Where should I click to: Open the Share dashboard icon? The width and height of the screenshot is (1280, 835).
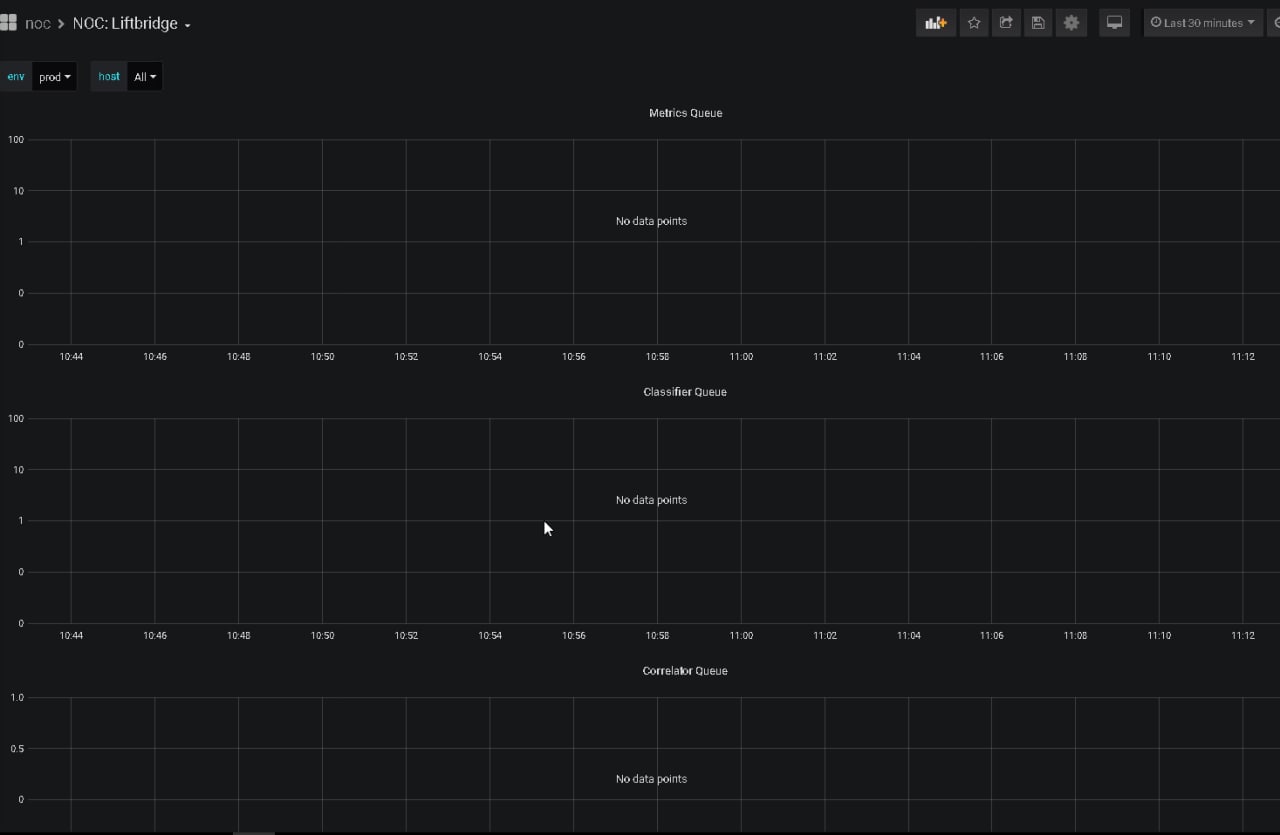pyautogui.click(x=1006, y=23)
